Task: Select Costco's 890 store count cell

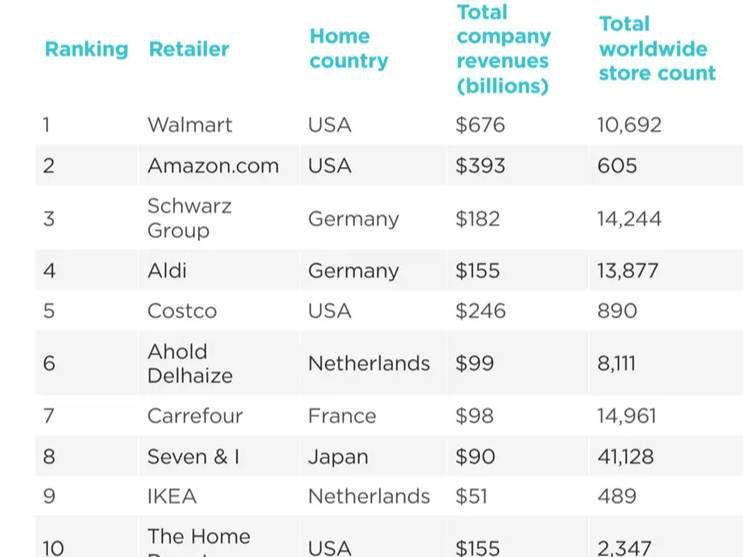Action: tap(617, 311)
